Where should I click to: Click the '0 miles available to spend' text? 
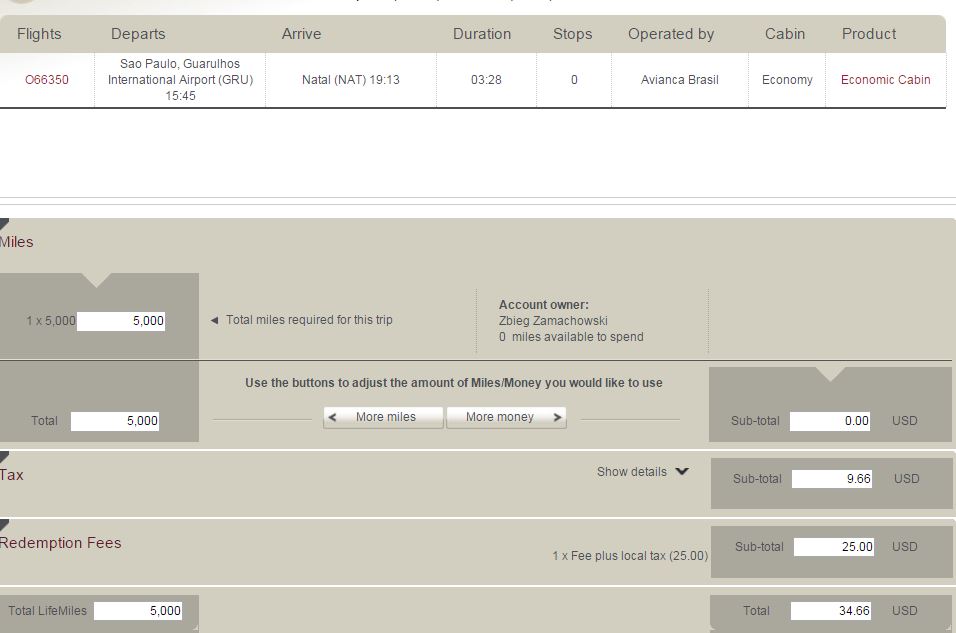[x=571, y=337]
